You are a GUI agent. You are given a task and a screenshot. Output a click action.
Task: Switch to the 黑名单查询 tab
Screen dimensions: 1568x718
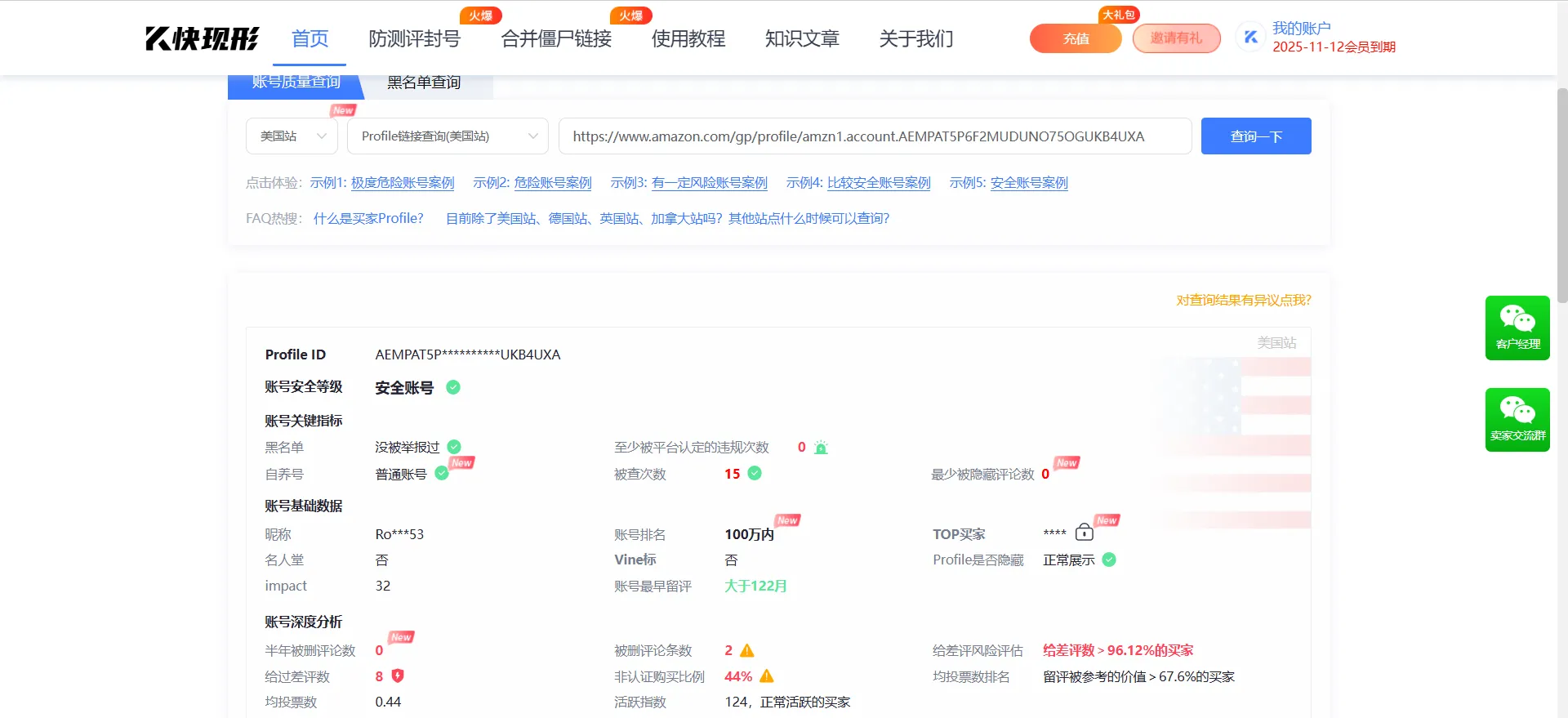pos(424,83)
